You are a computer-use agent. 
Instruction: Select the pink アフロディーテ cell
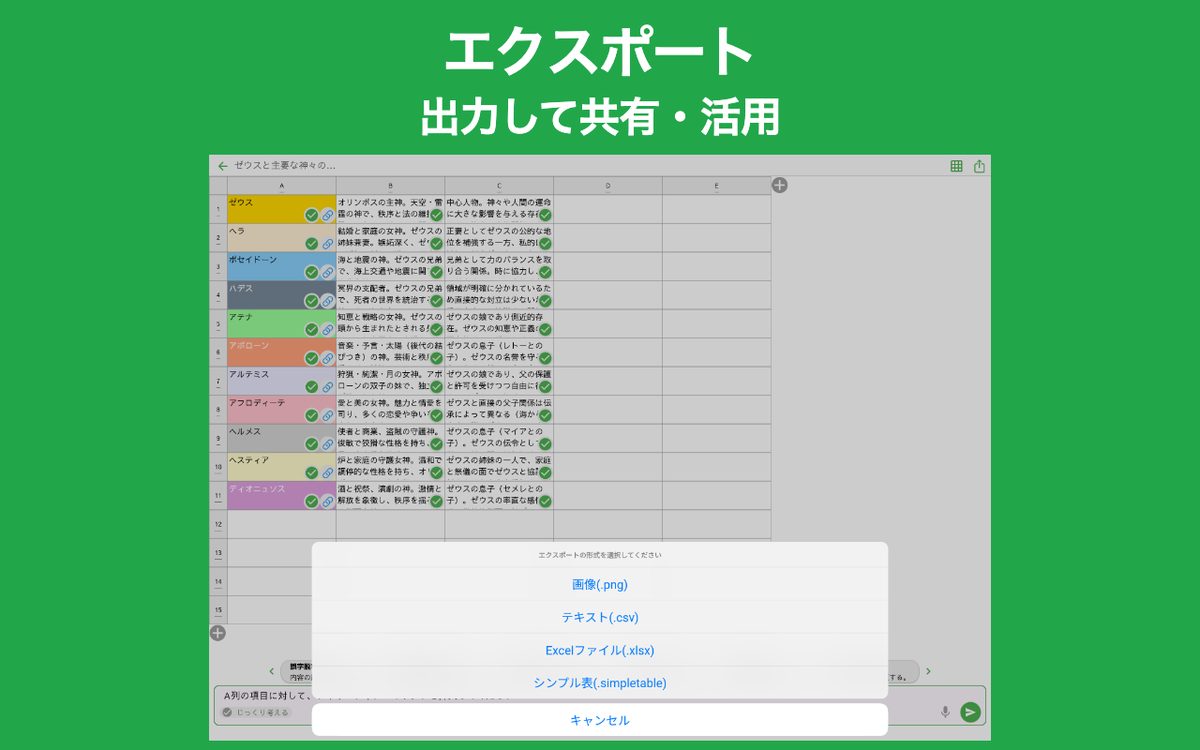282,409
